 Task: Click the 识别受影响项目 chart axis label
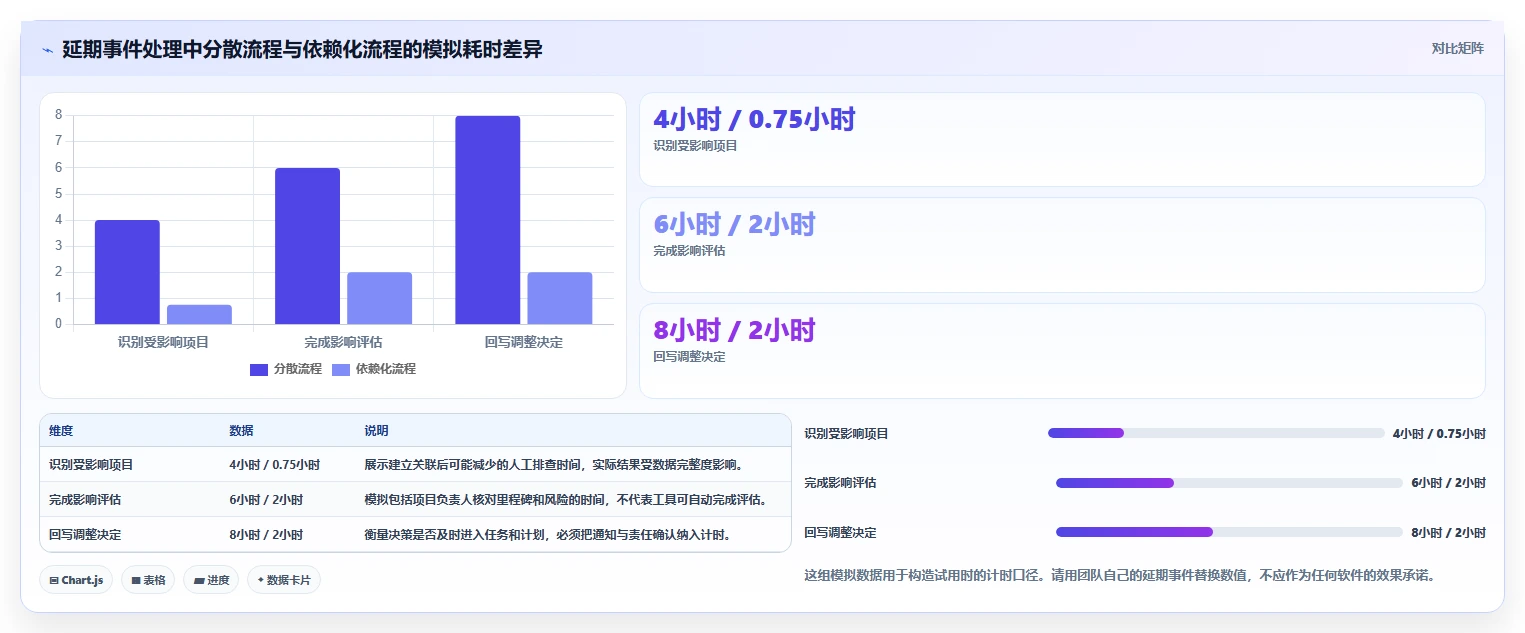point(163,342)
